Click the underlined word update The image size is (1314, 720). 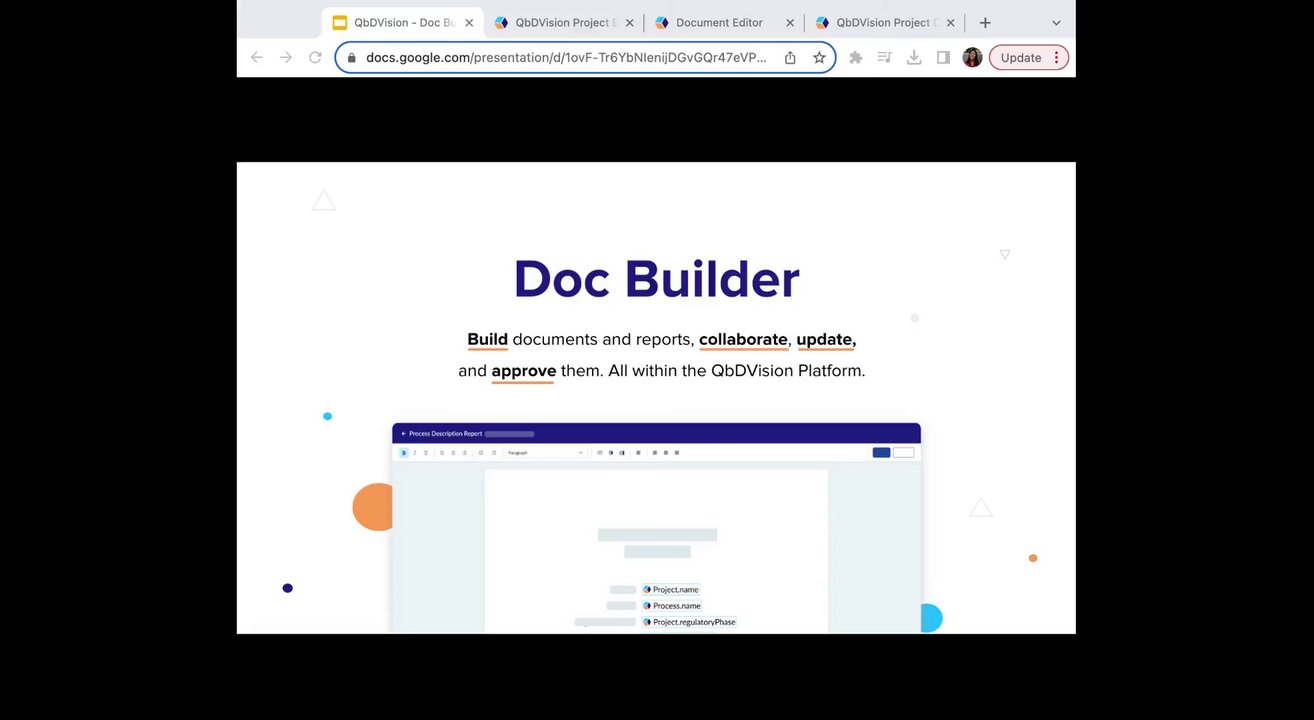click(826, 340)
